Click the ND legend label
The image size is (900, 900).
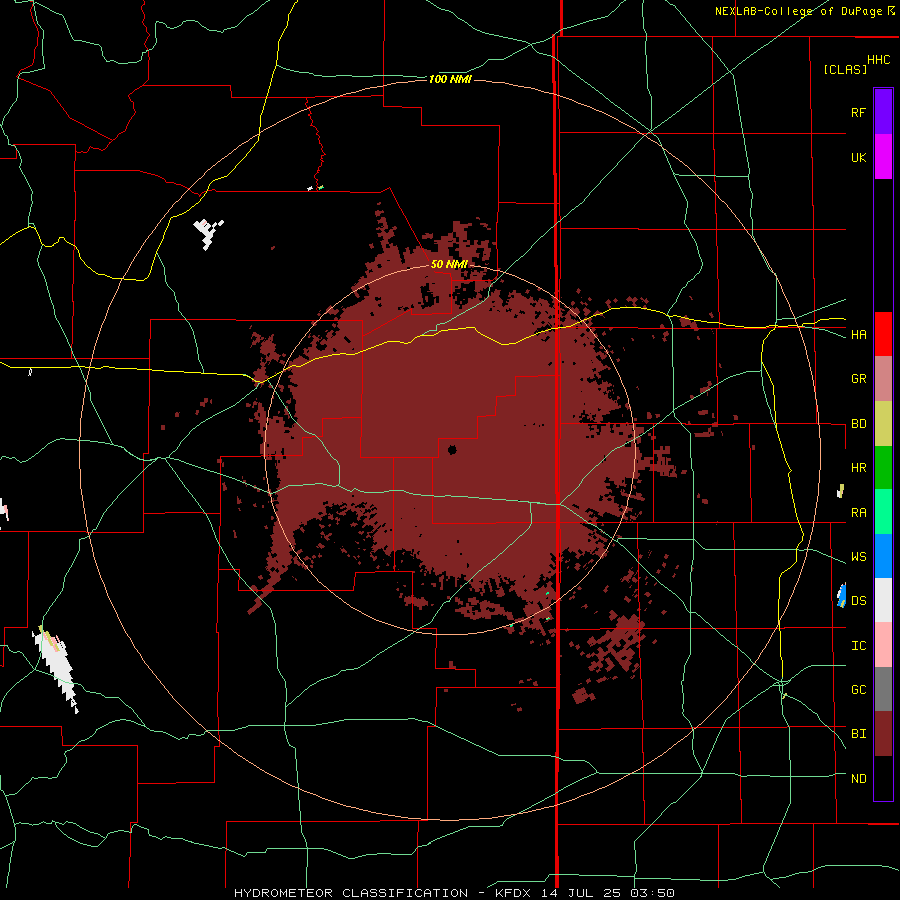[858, 778]
